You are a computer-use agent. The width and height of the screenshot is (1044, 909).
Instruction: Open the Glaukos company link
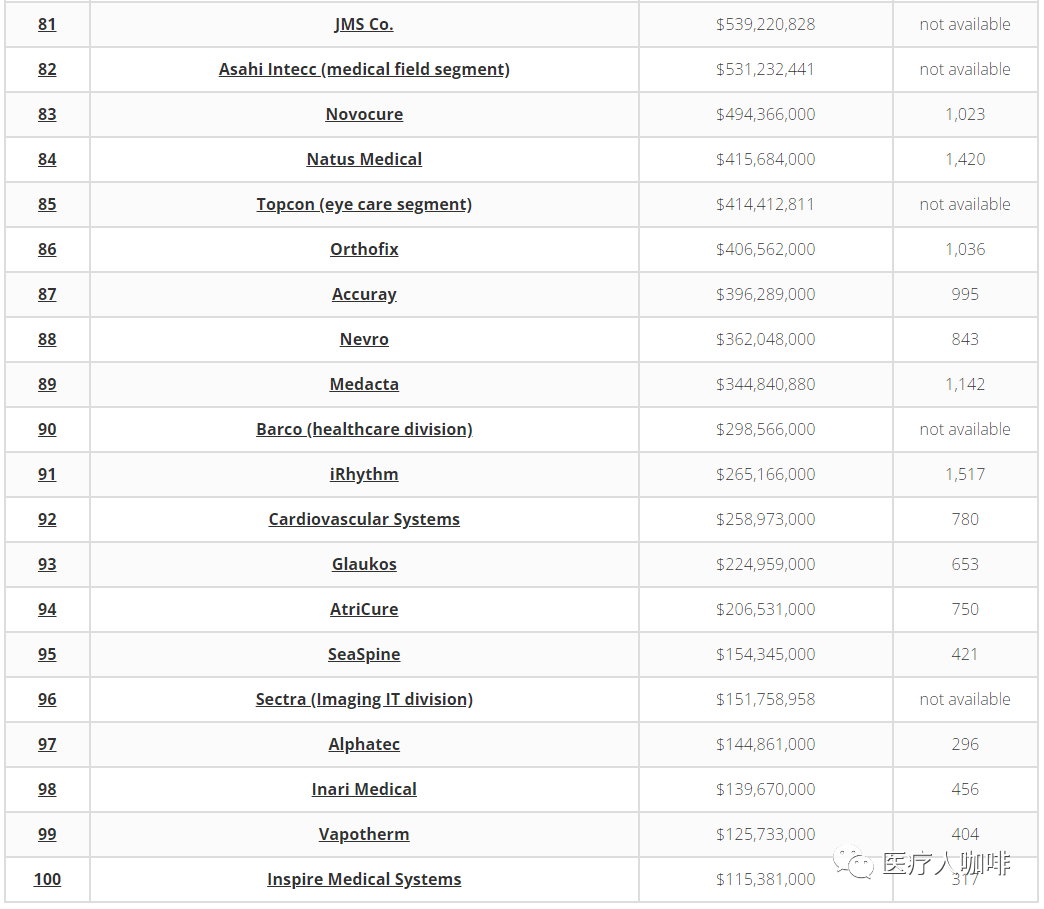coord(364,564)
